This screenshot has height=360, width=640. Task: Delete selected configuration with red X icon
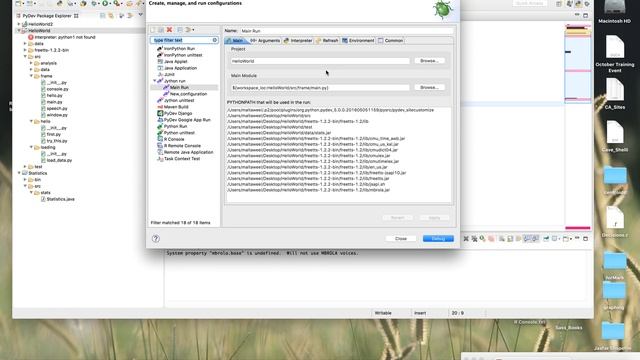pos(169,30)
